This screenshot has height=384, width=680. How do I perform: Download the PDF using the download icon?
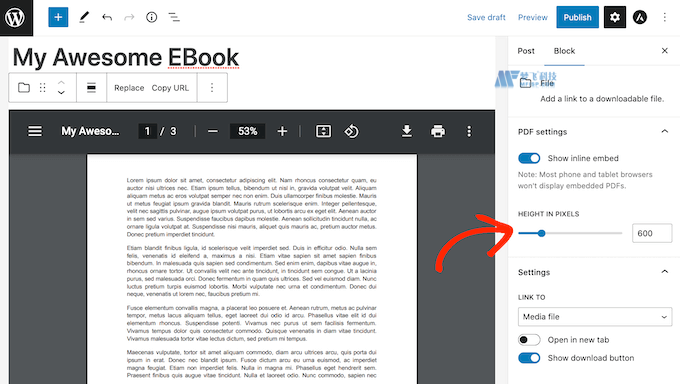pyautogui.click(x=406, y=131)
